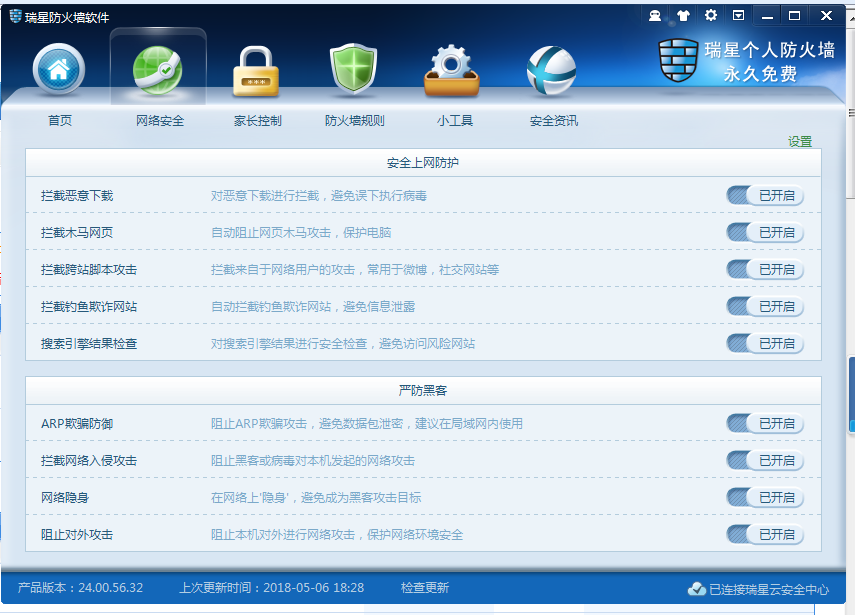Click the Rising firewall logo in title bar
Screen dimensions: 855x615
click(x=16, y=16)
